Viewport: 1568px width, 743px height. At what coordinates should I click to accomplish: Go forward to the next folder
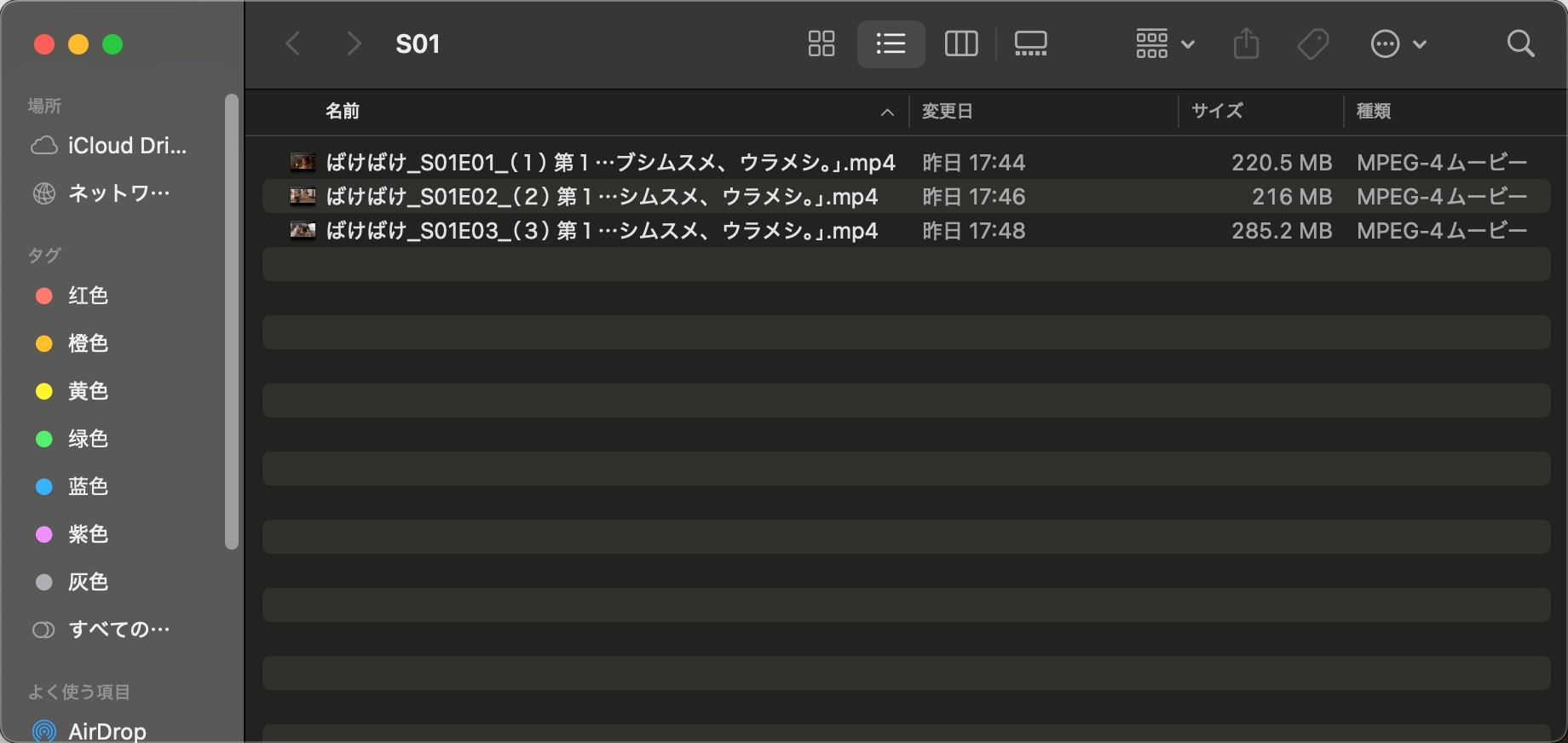click(x=354, y=43)
